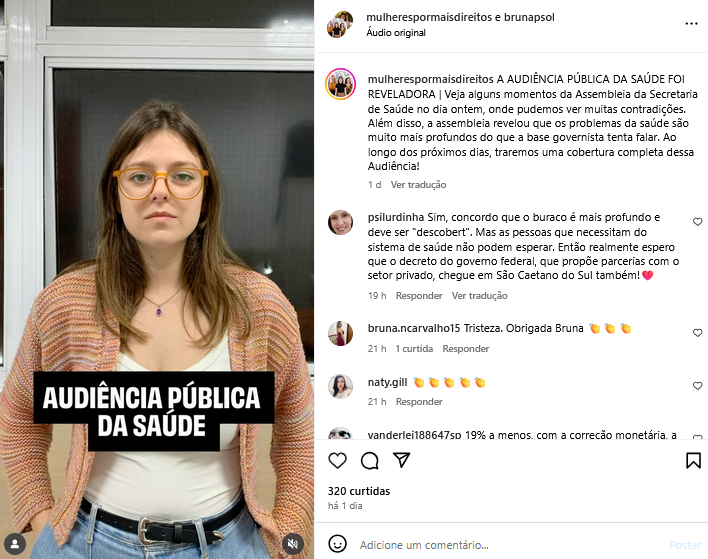Save the post with bookmark icon
Screen dimensions: 708x559
tap(693, 461)
